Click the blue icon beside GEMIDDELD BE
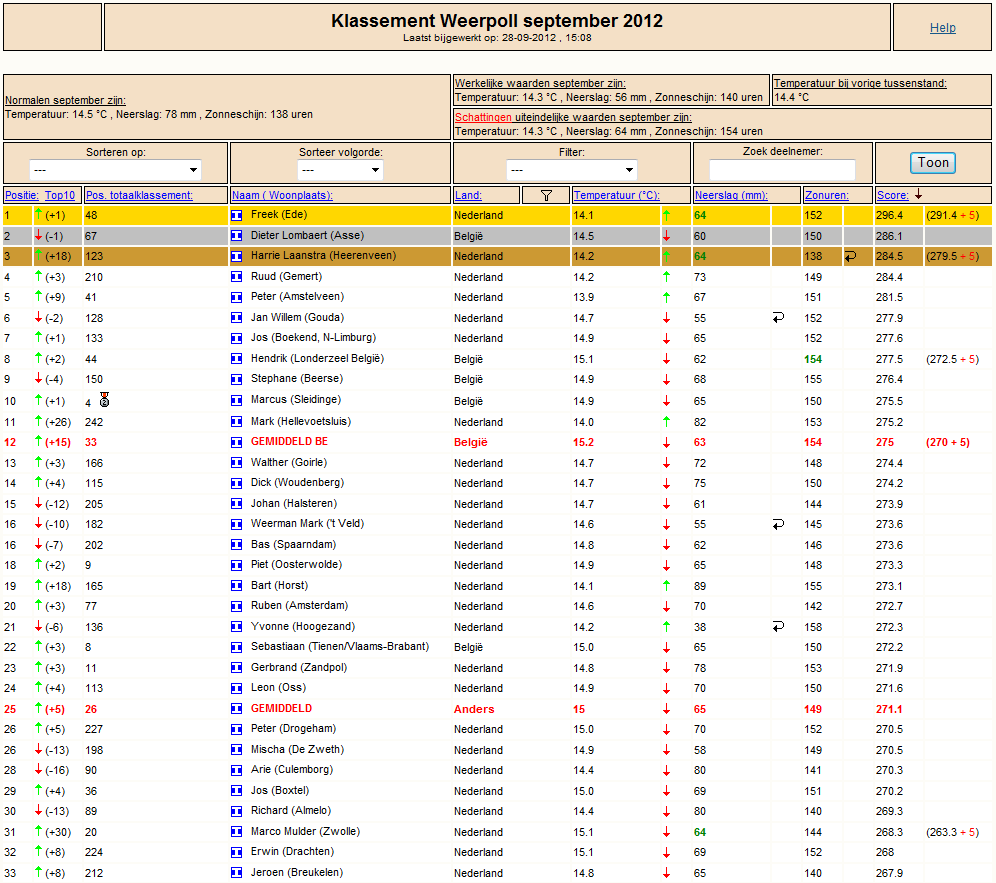This screenshot has height=883, width=996. pyautogui.click(x=236, y=442)
